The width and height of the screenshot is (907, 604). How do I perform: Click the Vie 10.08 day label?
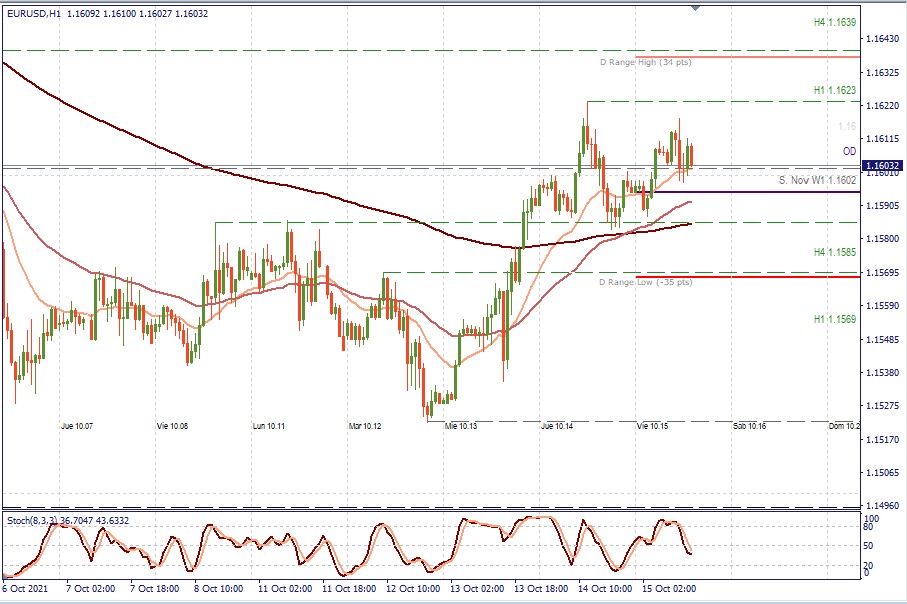coord(172,426)
